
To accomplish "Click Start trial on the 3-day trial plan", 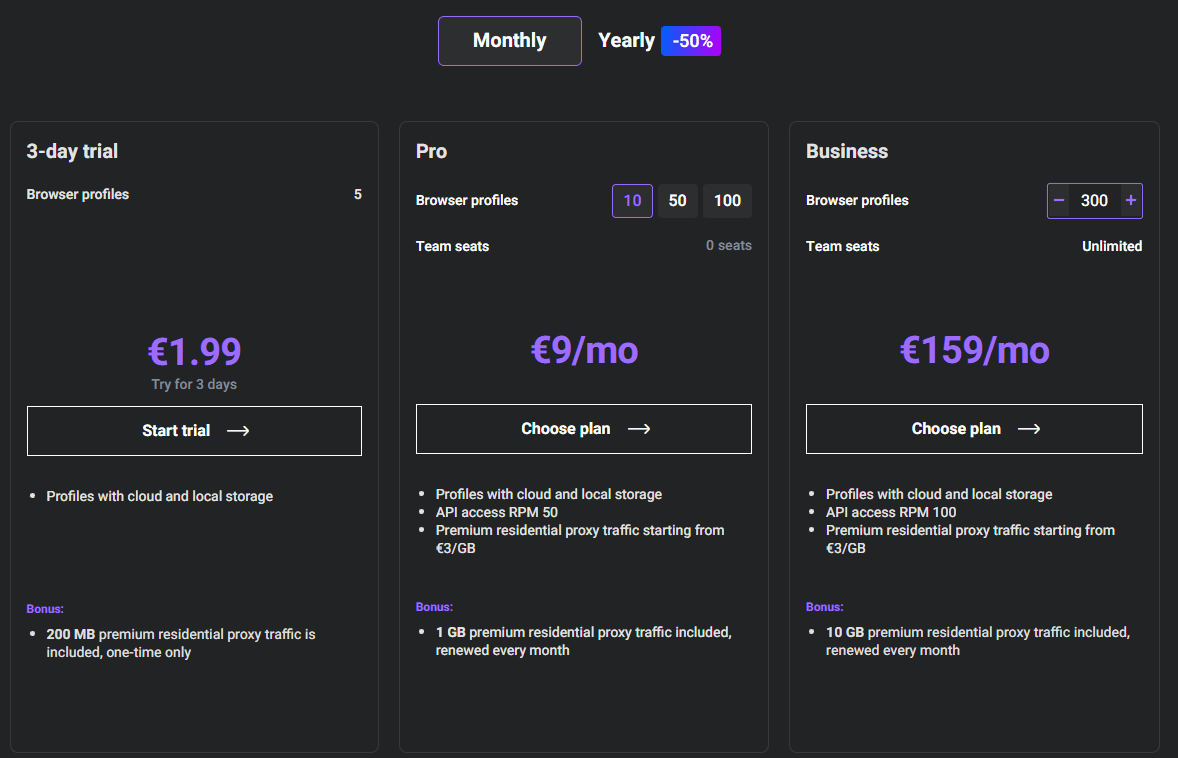I will (194, 430).
